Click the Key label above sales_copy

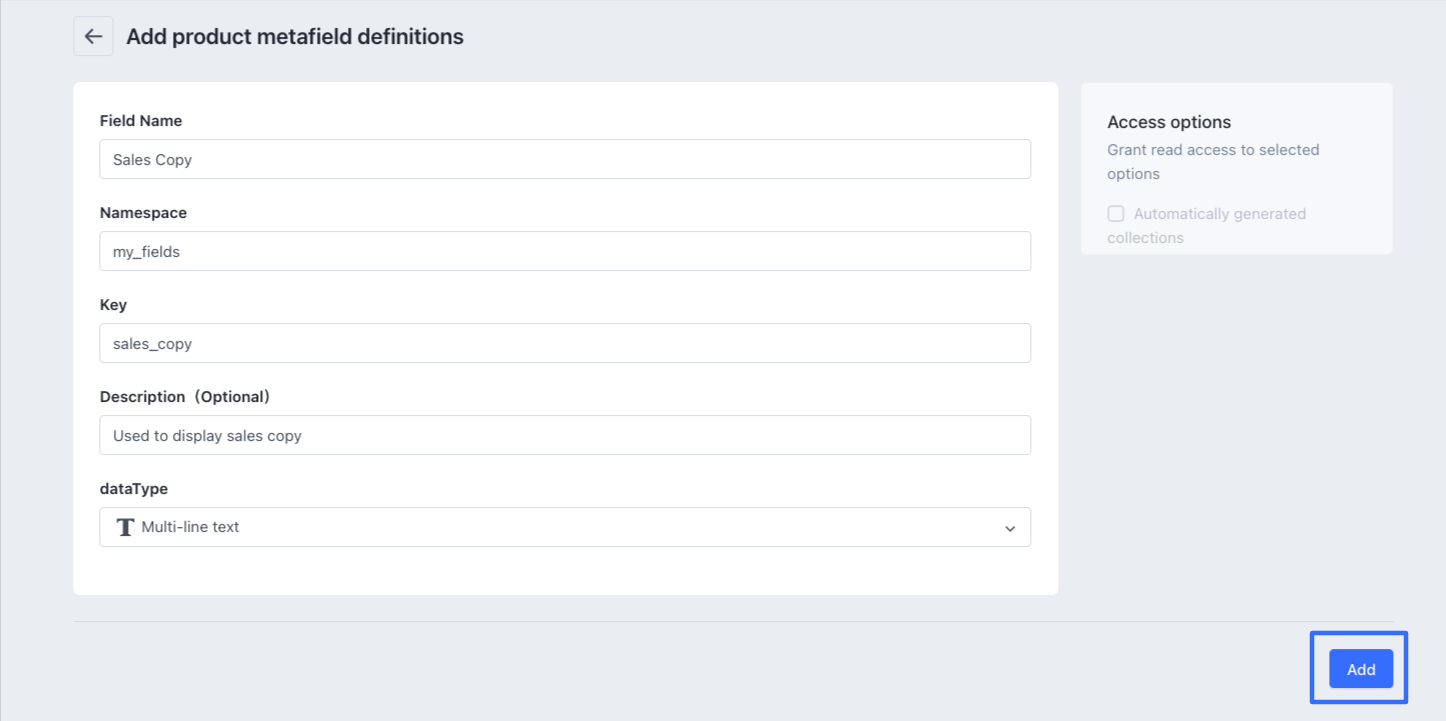(x=113, y=305)
